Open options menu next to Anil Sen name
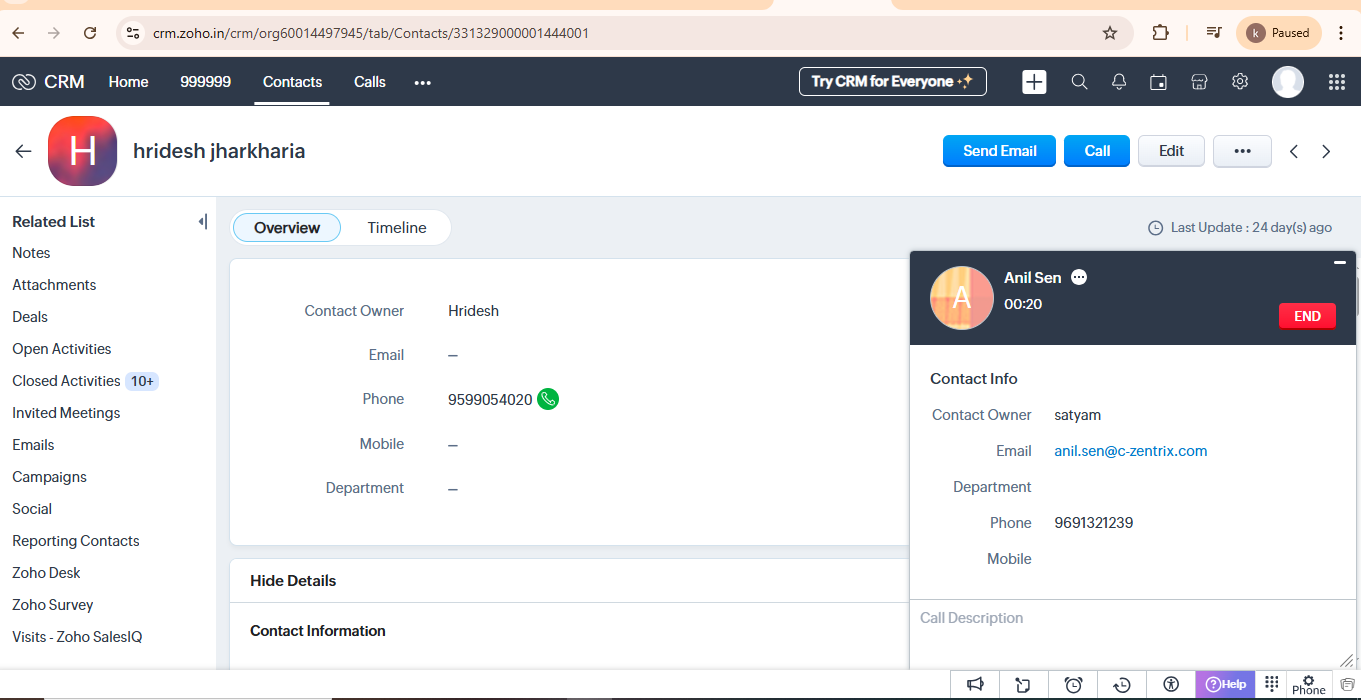The image size is (1361, 700). pyautogui.click(x=1079, y=277)
